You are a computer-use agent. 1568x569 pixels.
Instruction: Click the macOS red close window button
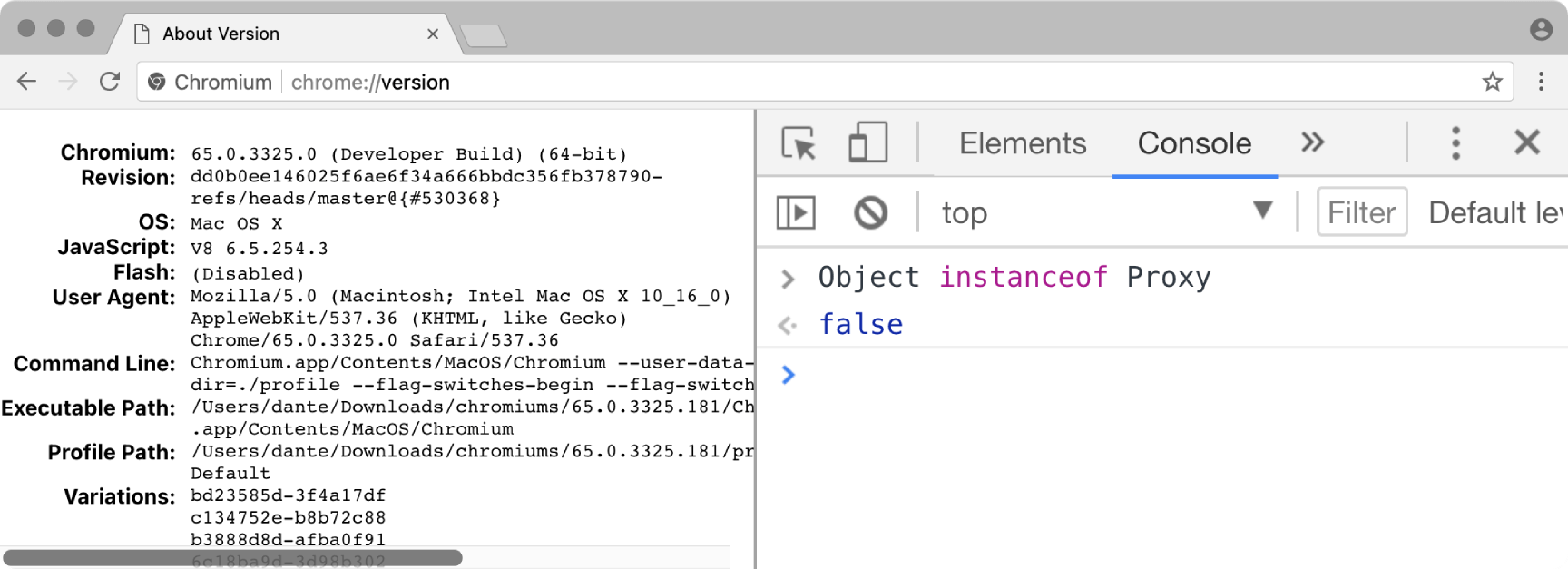click(26, 28)
